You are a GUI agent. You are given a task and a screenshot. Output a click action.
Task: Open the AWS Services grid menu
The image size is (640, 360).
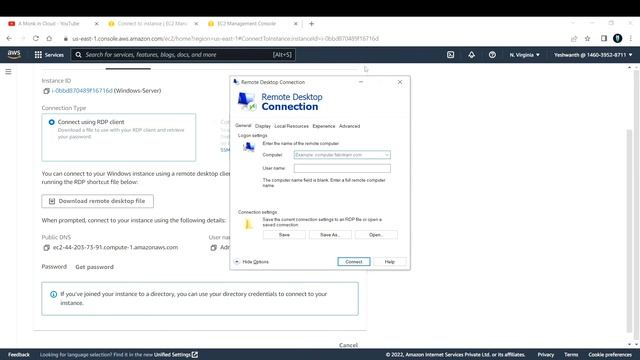[49, 55]
